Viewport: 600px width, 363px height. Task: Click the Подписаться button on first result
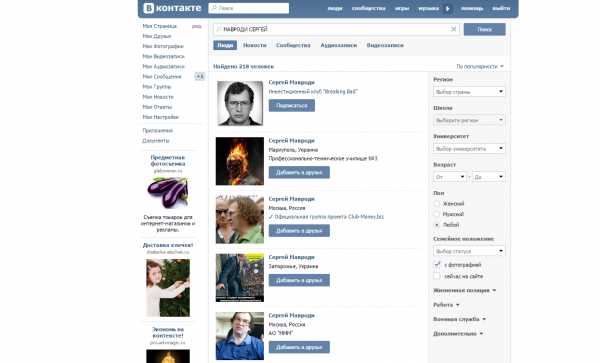[292, 106]
